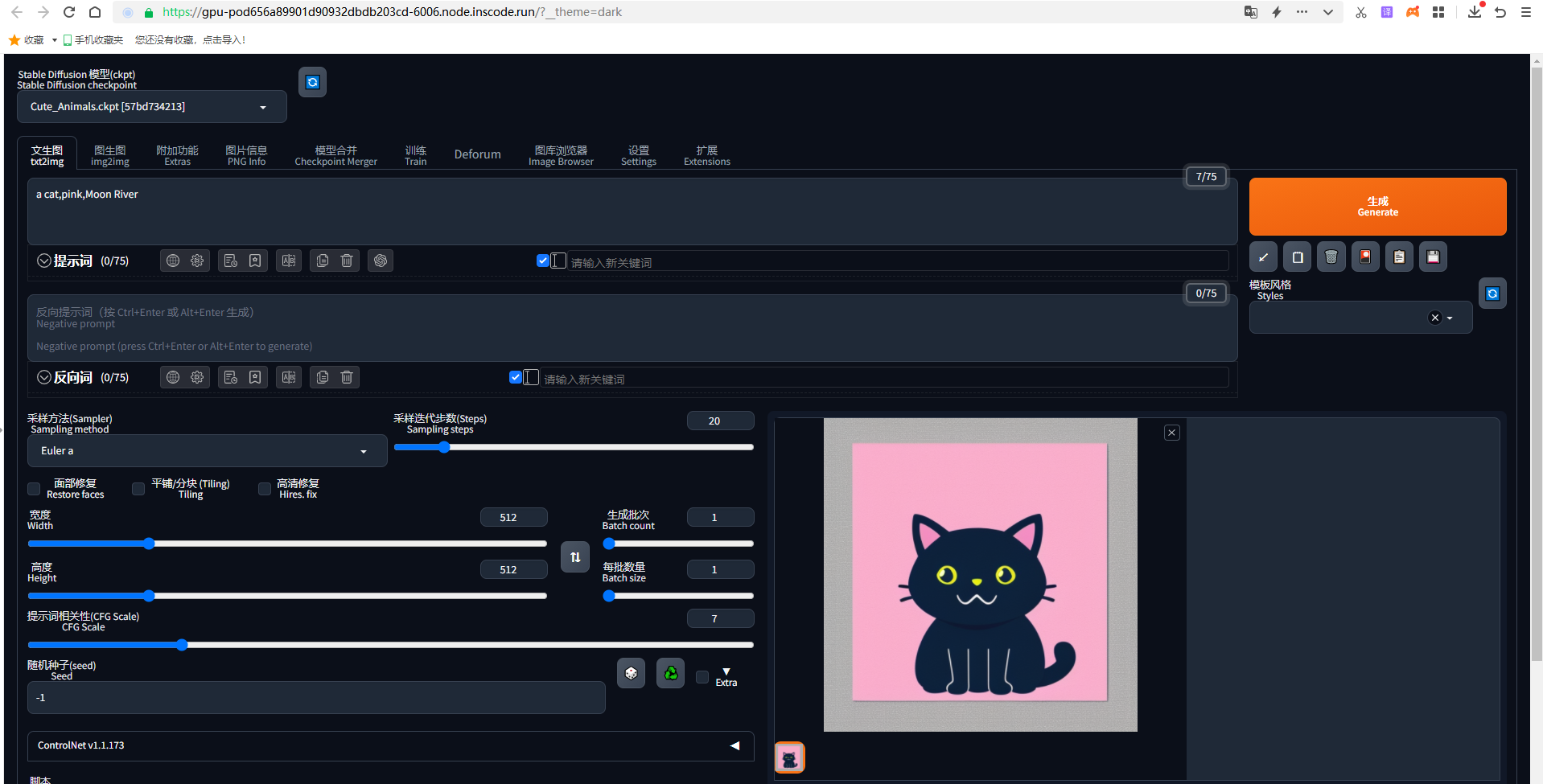Click the swap arrows between Width and Height
Screen dimensions: 1543x784
click(574, 556)
